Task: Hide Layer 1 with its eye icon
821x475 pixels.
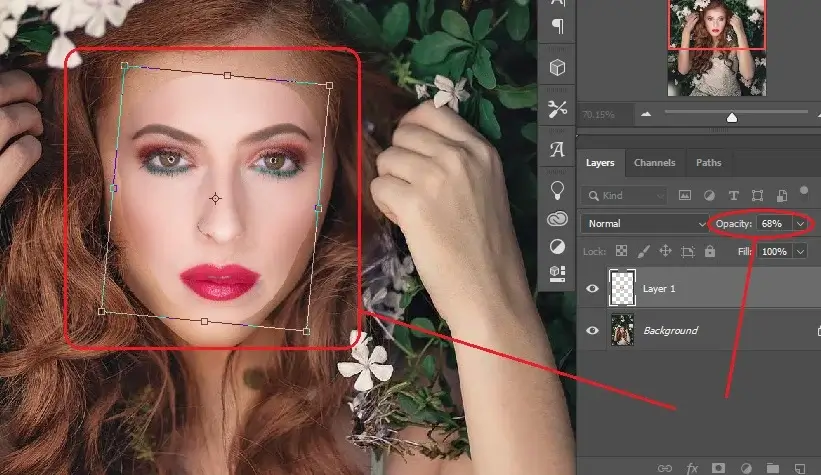Action: (592, 288)
